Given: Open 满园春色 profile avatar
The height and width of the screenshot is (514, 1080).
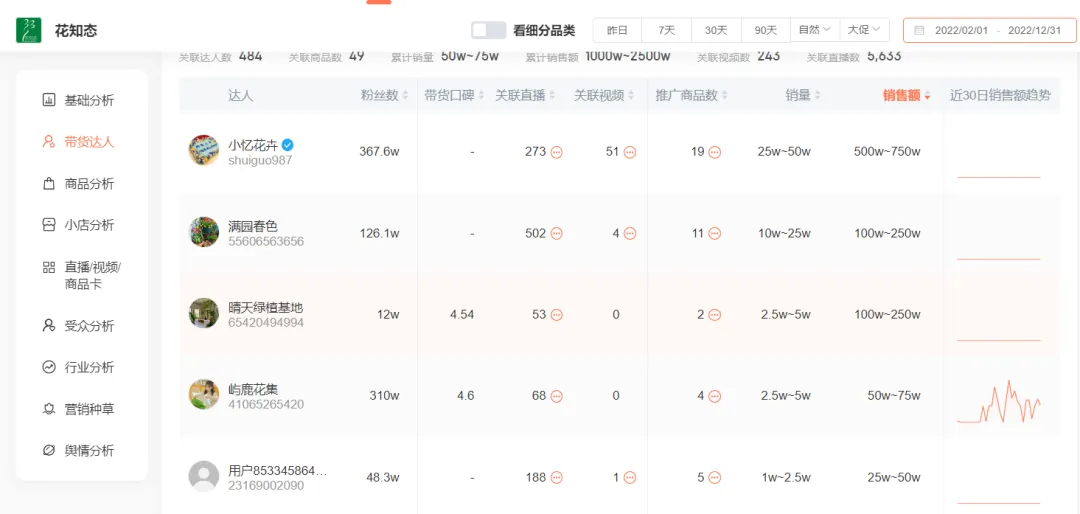Looking at the screenshot, I should (204, 233).
